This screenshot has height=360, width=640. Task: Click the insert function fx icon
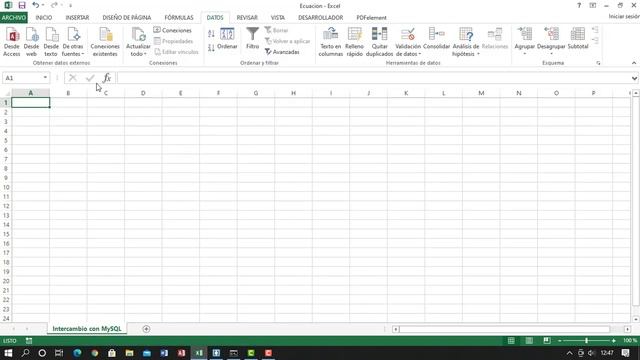(x=107, y=78)
